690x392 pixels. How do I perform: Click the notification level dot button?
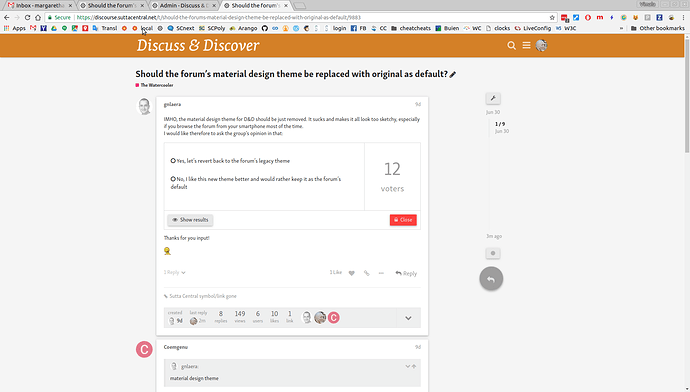(493, 253)
